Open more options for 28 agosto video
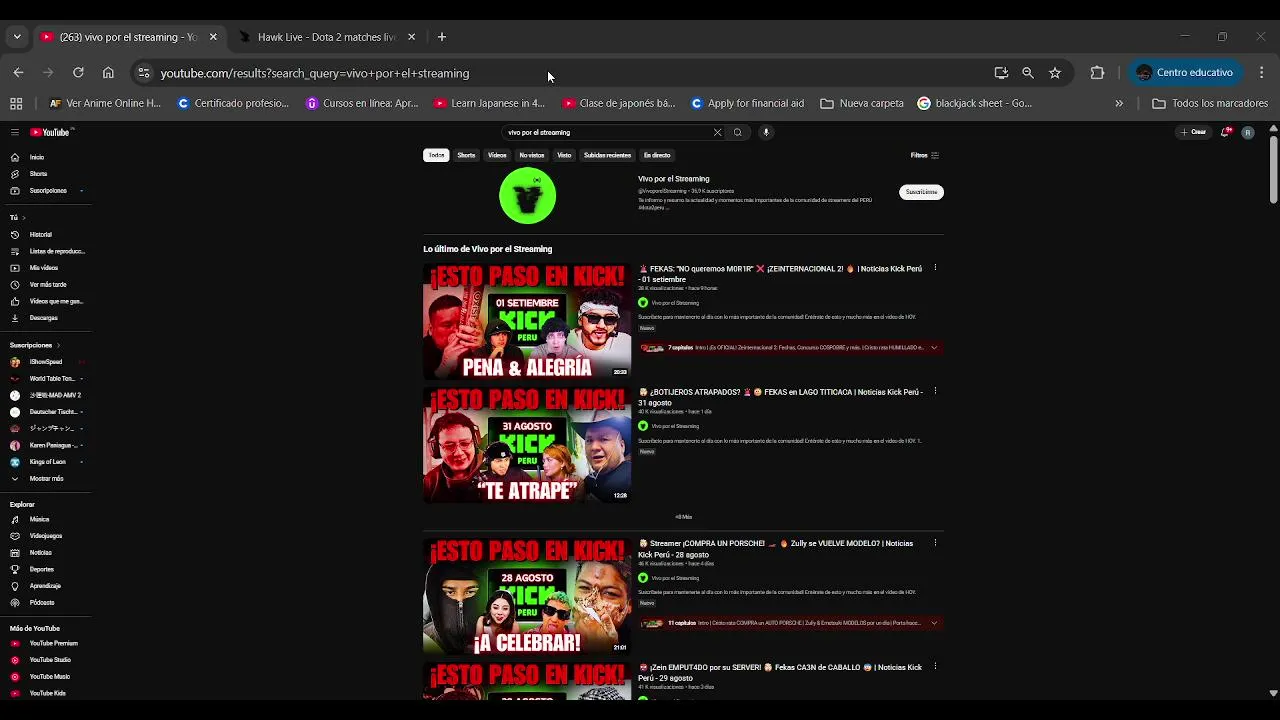 (x=935, y=543)
